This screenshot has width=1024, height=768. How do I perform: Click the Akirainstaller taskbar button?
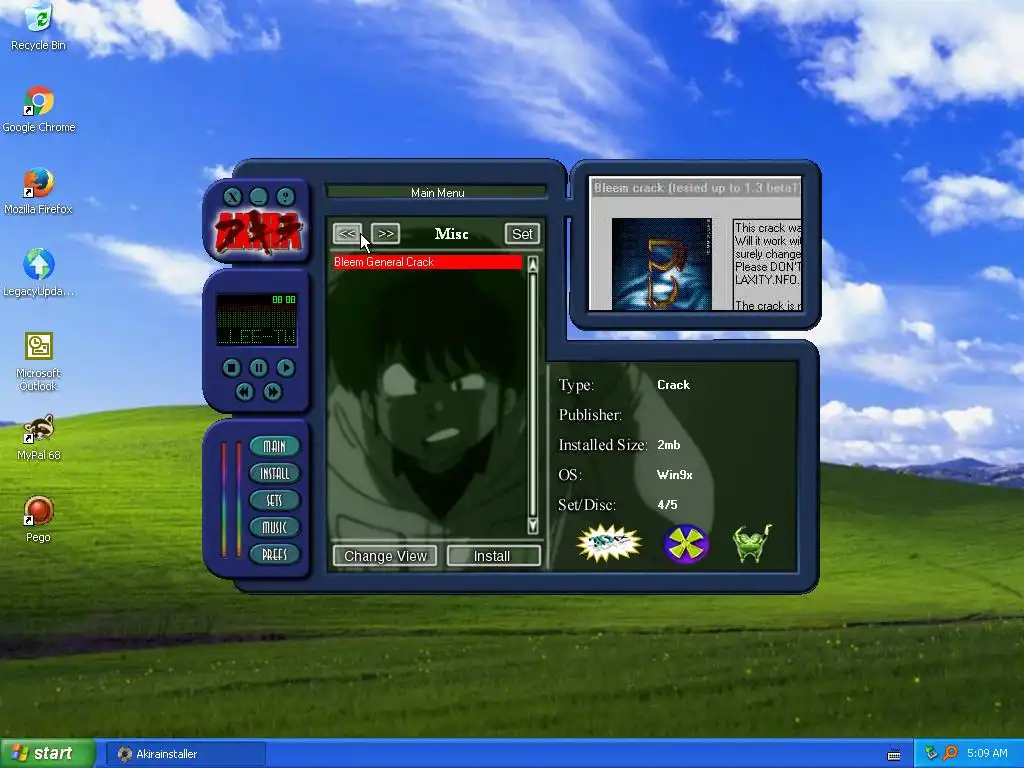tap(185, 754)
